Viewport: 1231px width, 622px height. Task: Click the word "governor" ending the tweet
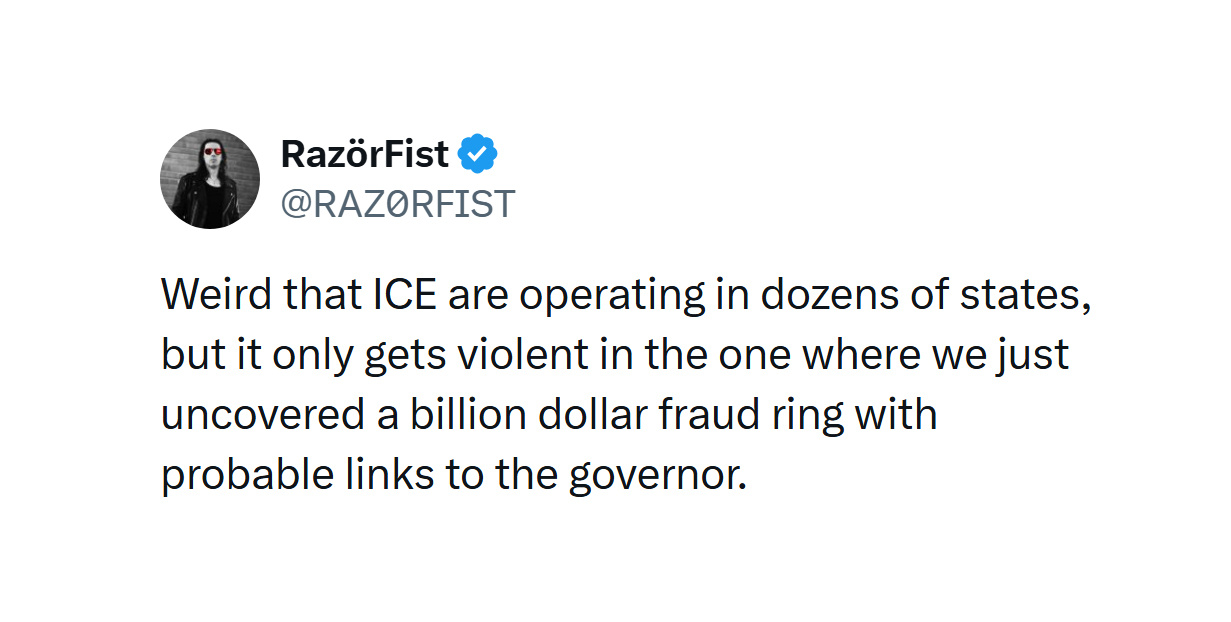click(657, 475)
